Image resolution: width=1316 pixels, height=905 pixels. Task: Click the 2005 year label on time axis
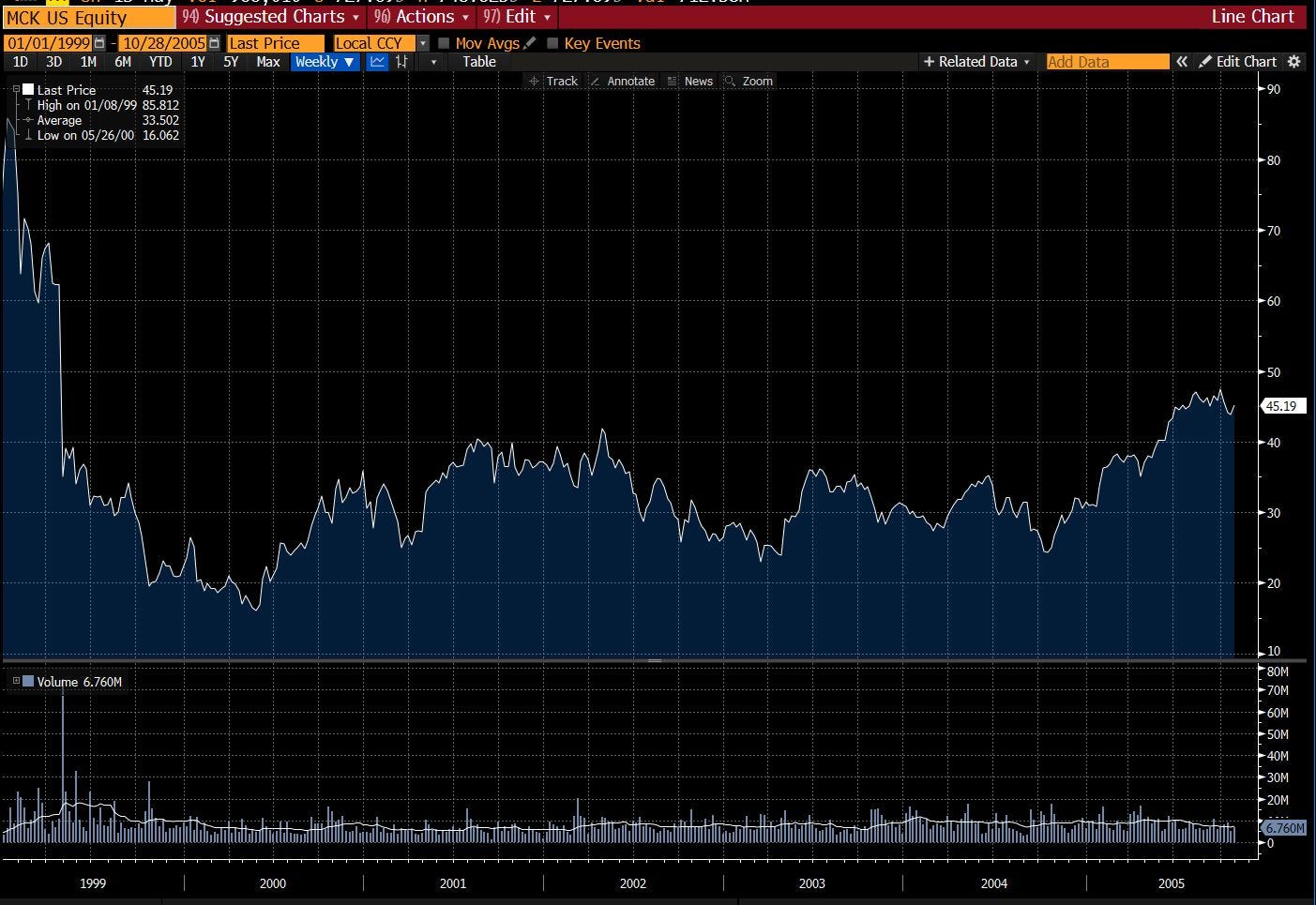click(1172, 883)
